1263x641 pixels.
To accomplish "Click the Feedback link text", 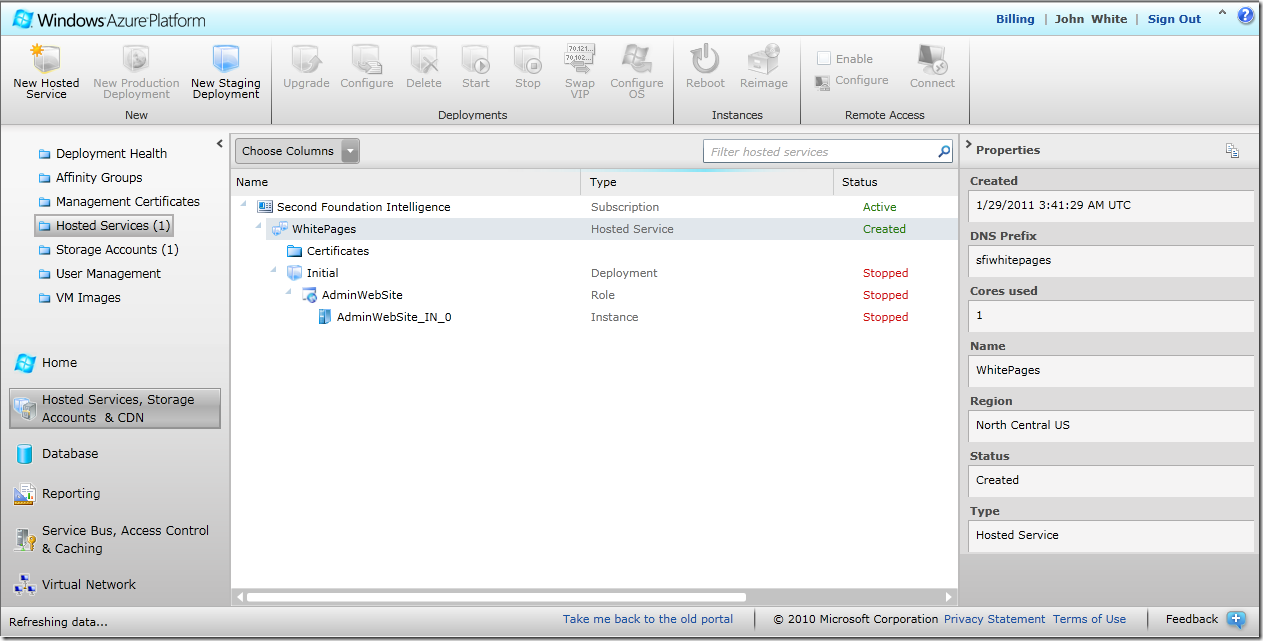I will point(1191,619).
